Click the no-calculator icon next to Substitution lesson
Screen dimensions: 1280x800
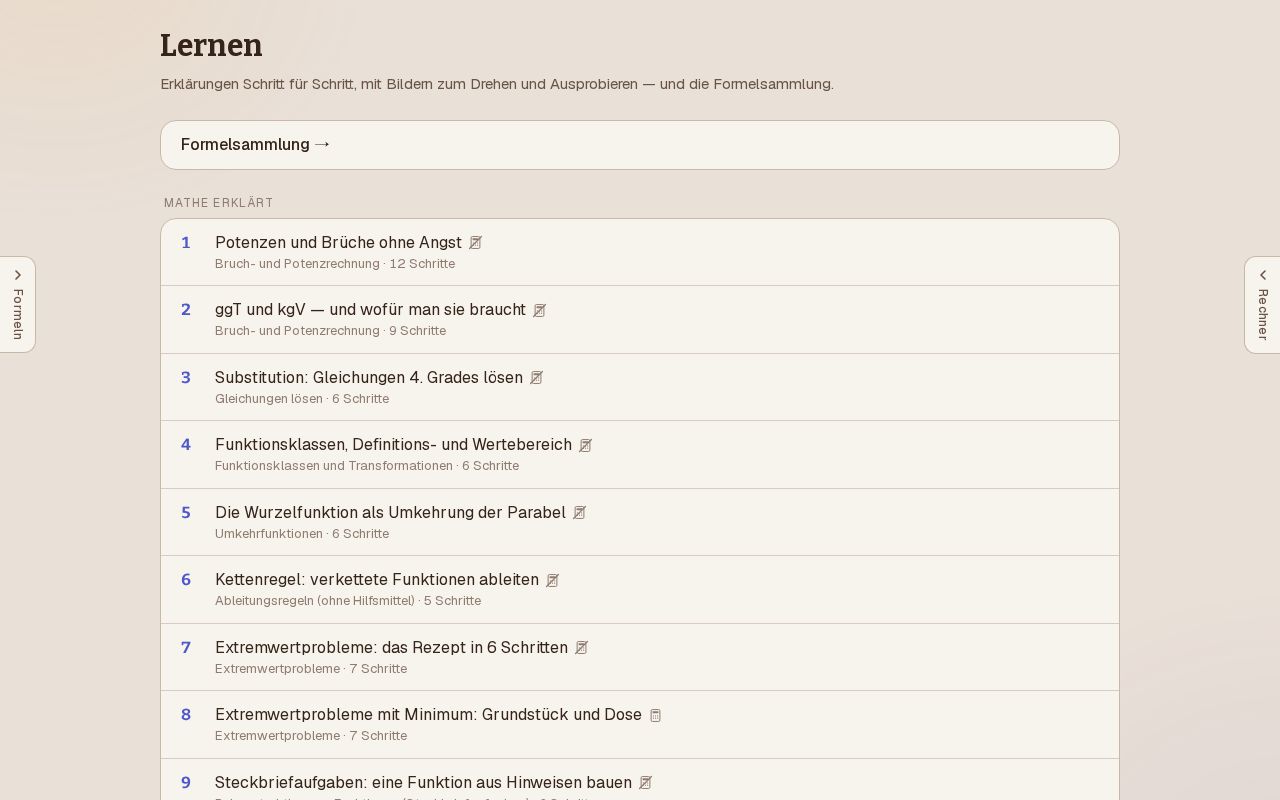(x=537, y=378)
